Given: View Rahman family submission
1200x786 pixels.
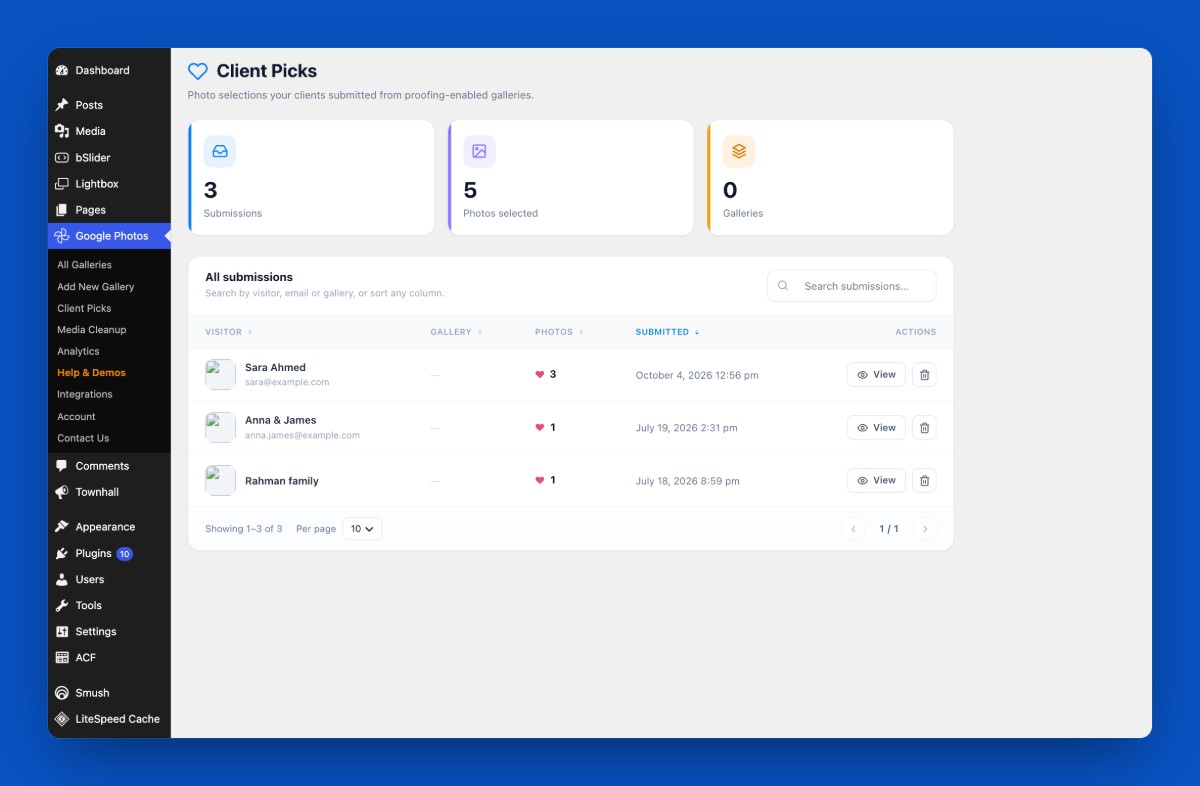Looking at the screenshot, I should (876, 481).
